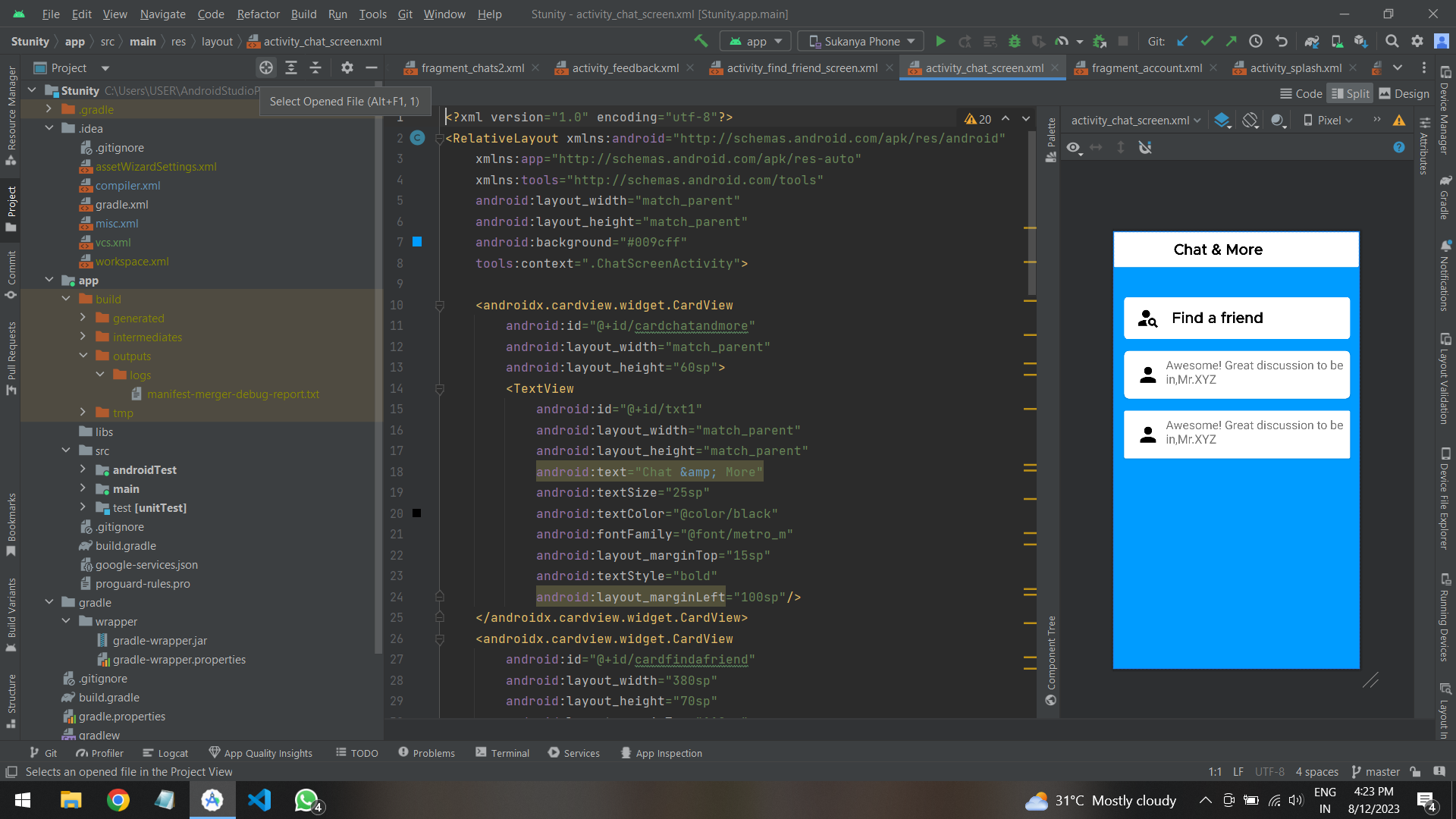The width and height of the screenshot is (1456, 819).
Task: Click Git Commit checkmark icon
Action: (1207, 41)
